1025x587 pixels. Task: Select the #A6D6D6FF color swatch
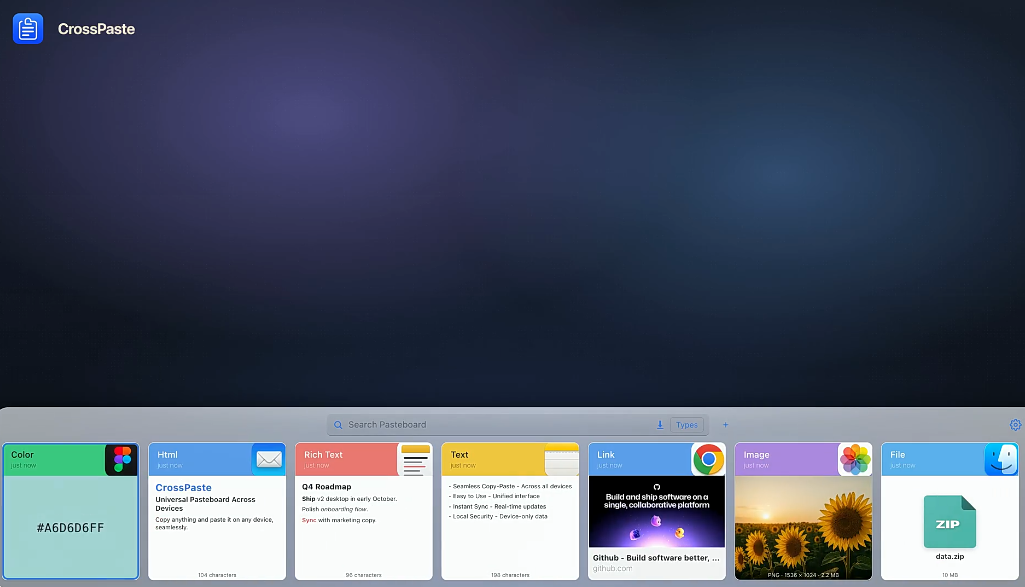pos(71,527)
